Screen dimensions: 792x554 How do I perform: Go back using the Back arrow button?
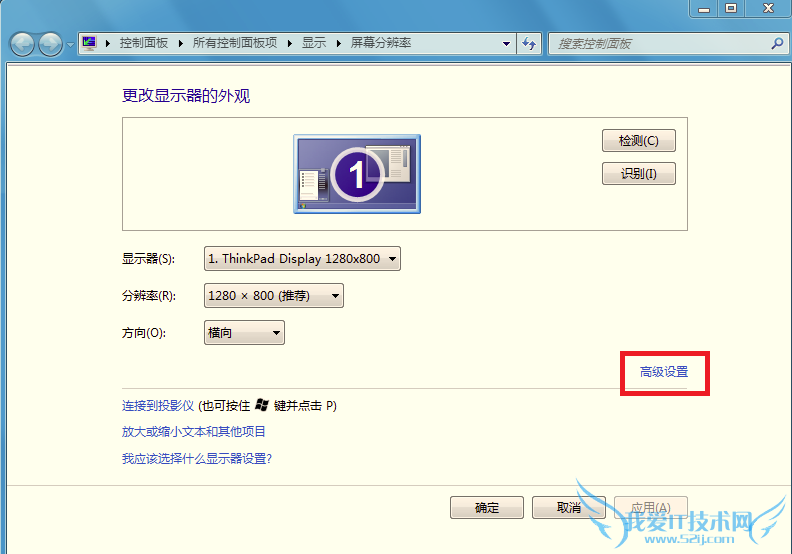point(22,44)
